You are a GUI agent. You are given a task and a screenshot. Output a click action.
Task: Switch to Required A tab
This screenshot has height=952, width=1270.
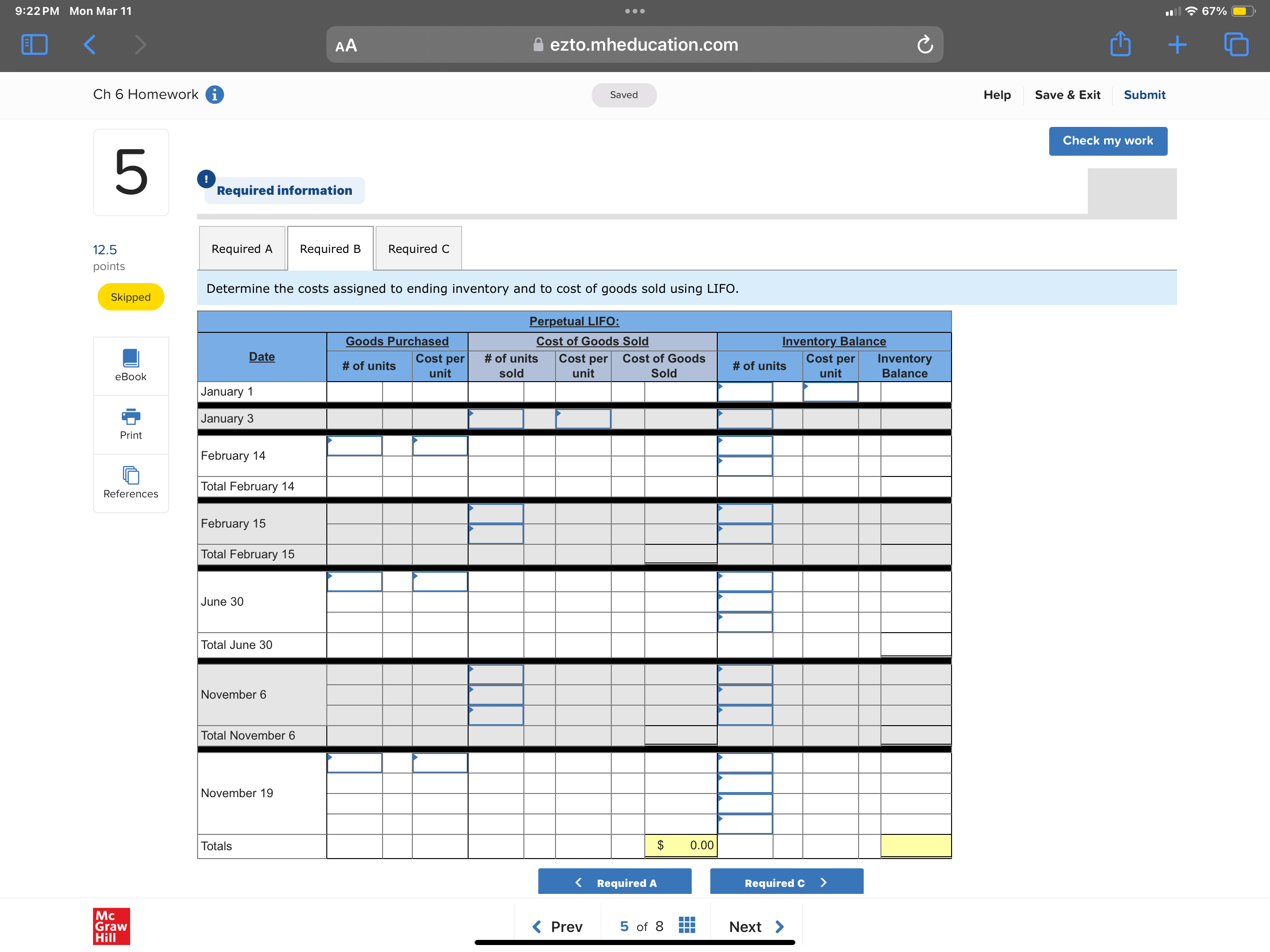tap(242, 249)
